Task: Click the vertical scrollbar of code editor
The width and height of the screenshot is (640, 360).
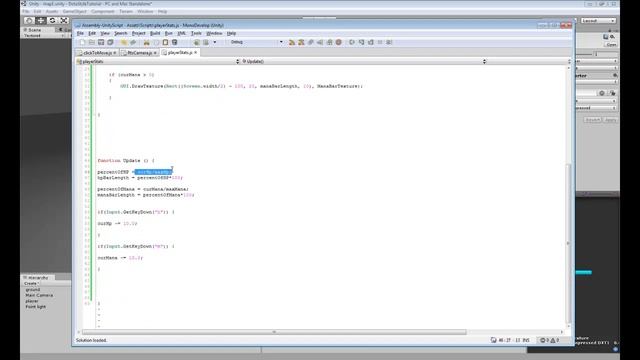Action: pyautogui.click(x=568, y=243)
